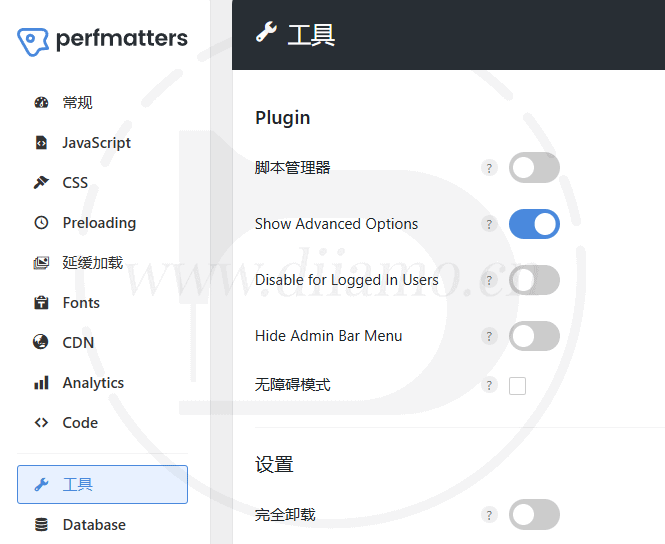The height and width of the screenshot is (544, 665).
Task: Click the Analytics bar chart icon
Action: pyautogui.click(x=41, y=382)
